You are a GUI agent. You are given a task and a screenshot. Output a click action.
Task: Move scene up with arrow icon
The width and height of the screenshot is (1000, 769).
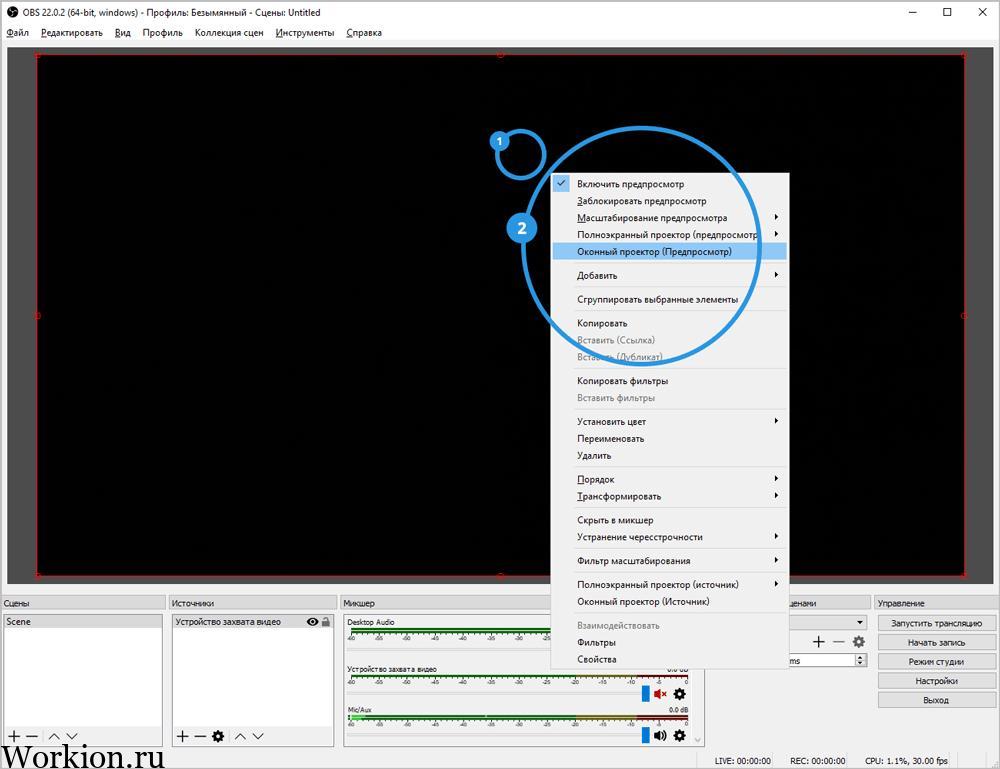pyautogui.click(x=54, y=736)
